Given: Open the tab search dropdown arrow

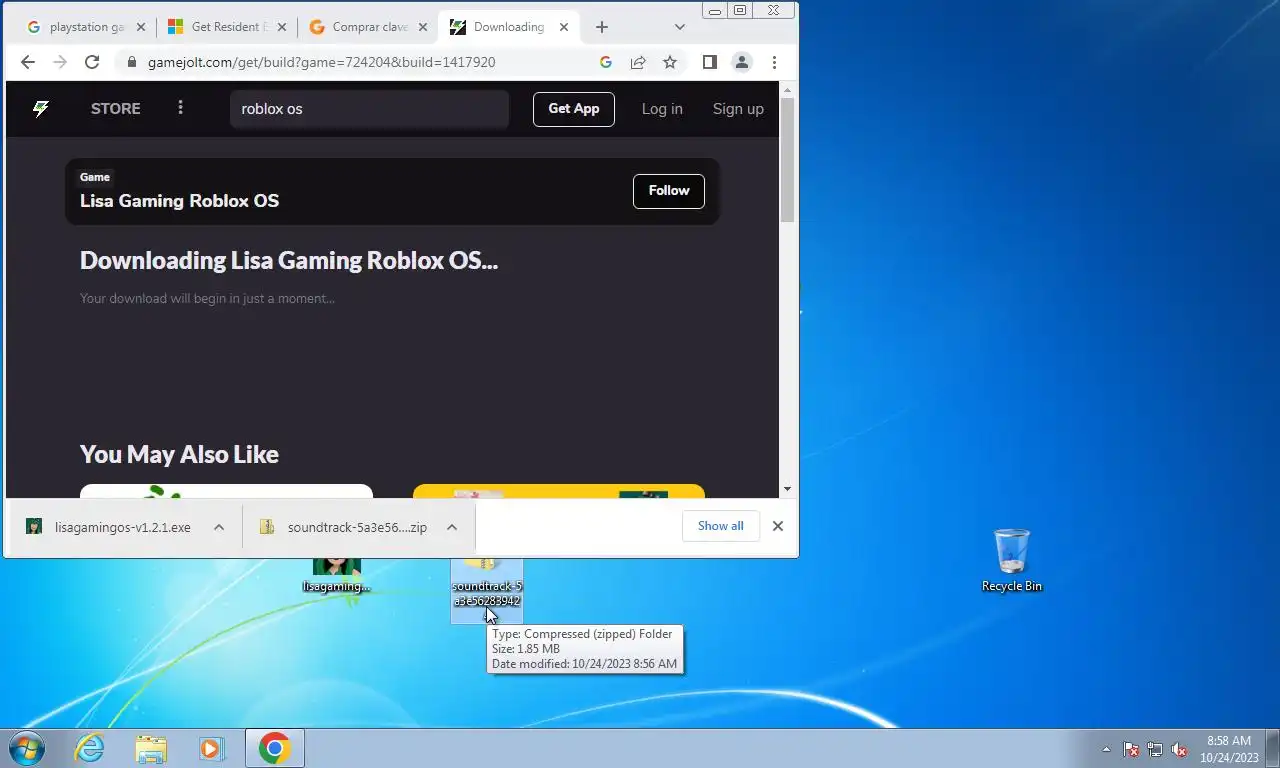Looking at the screenshot, I should tap(680, 27).
